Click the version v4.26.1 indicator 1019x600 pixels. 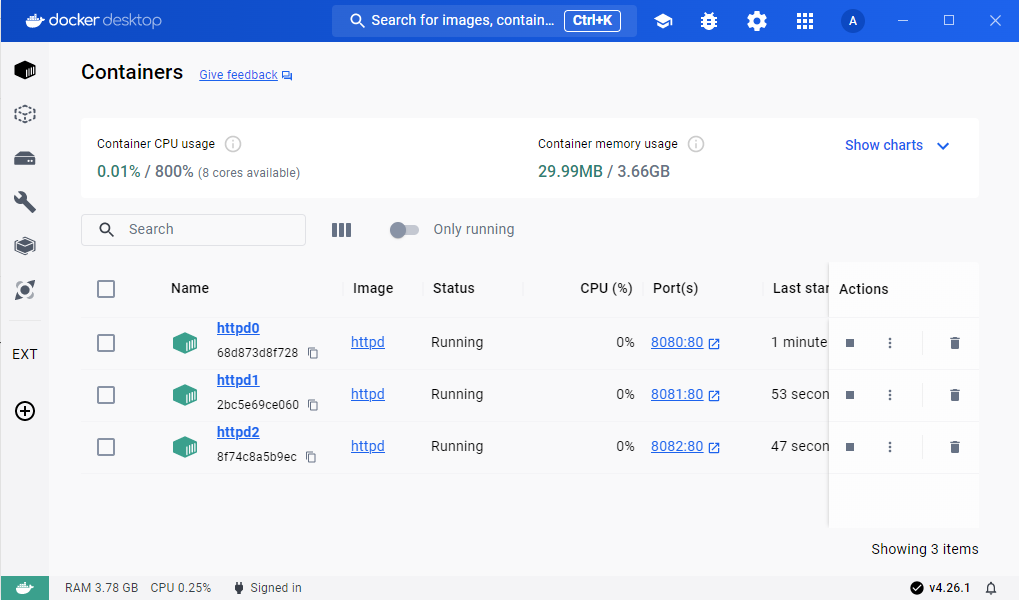click(940, 588)
